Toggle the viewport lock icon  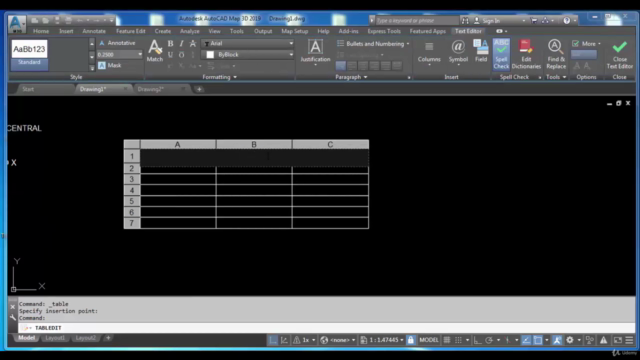[x=411, y=340]
